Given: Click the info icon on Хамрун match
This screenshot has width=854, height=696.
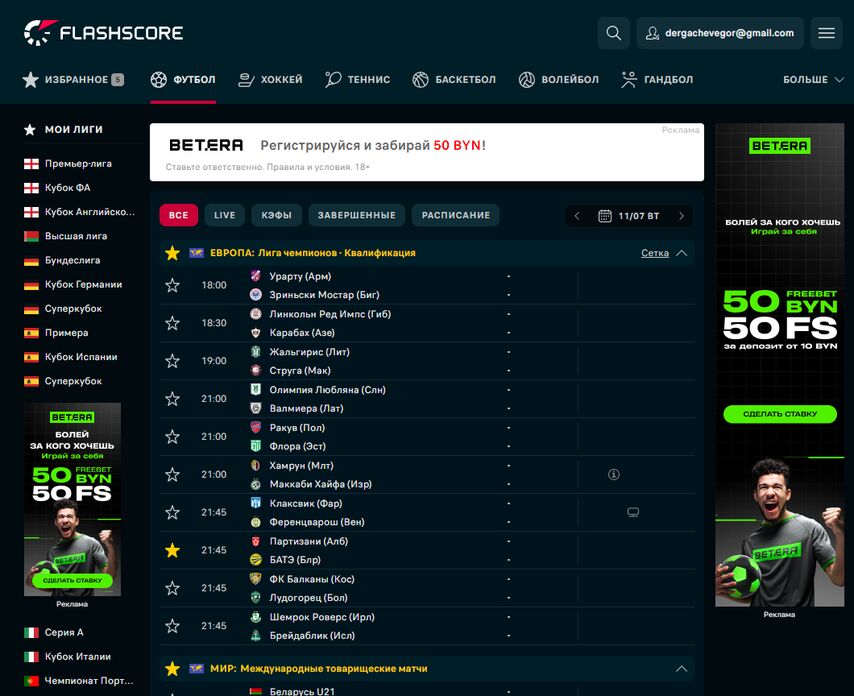Looking at the screenshot, I should click(613, 474).
